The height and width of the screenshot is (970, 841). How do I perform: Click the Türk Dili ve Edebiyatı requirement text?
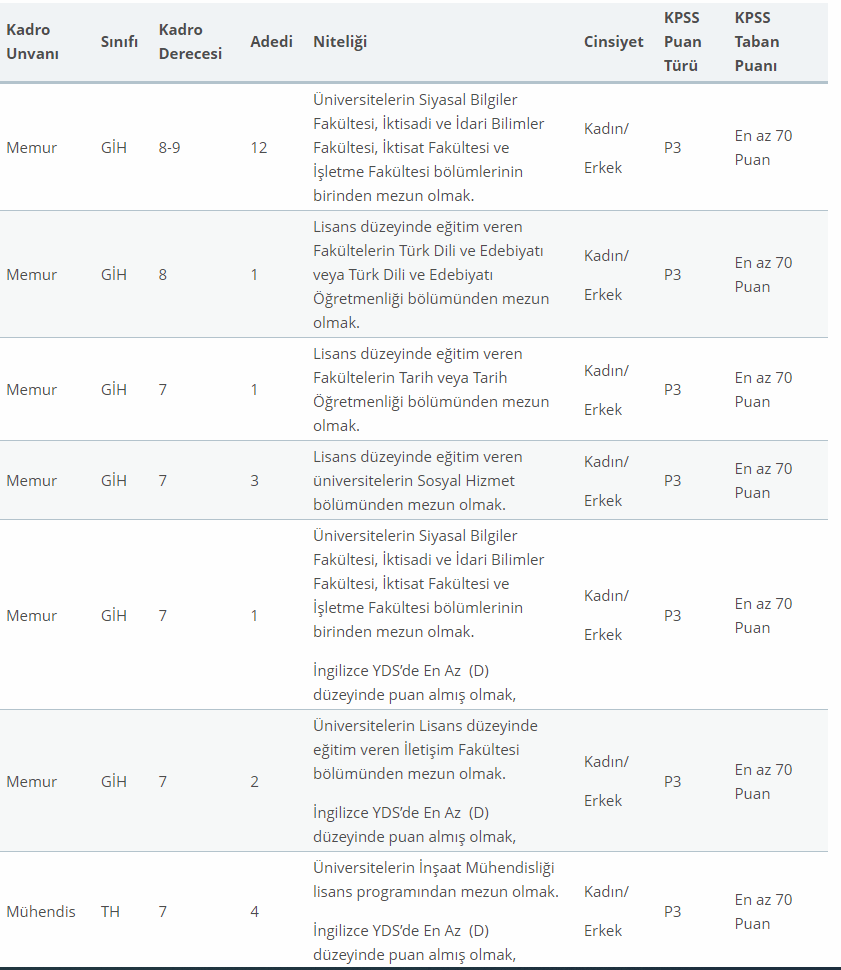coord(431,274)
